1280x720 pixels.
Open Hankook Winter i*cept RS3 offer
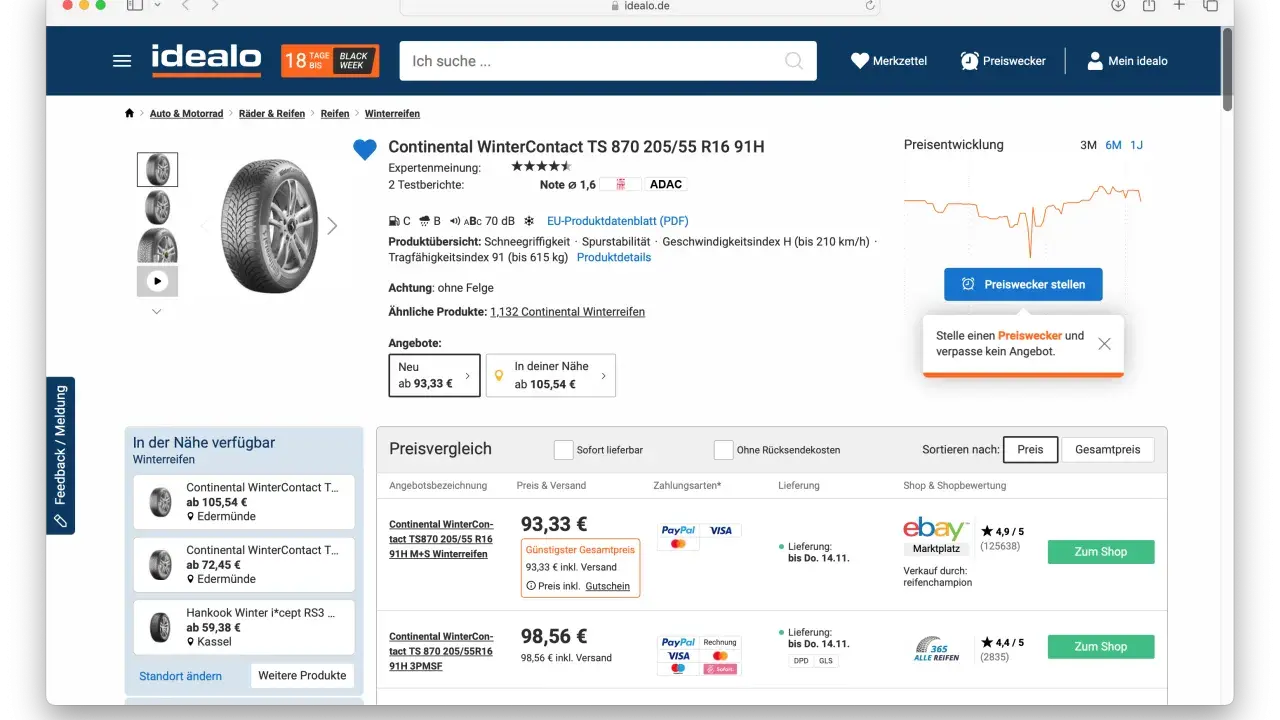click(x=244, y=627)
